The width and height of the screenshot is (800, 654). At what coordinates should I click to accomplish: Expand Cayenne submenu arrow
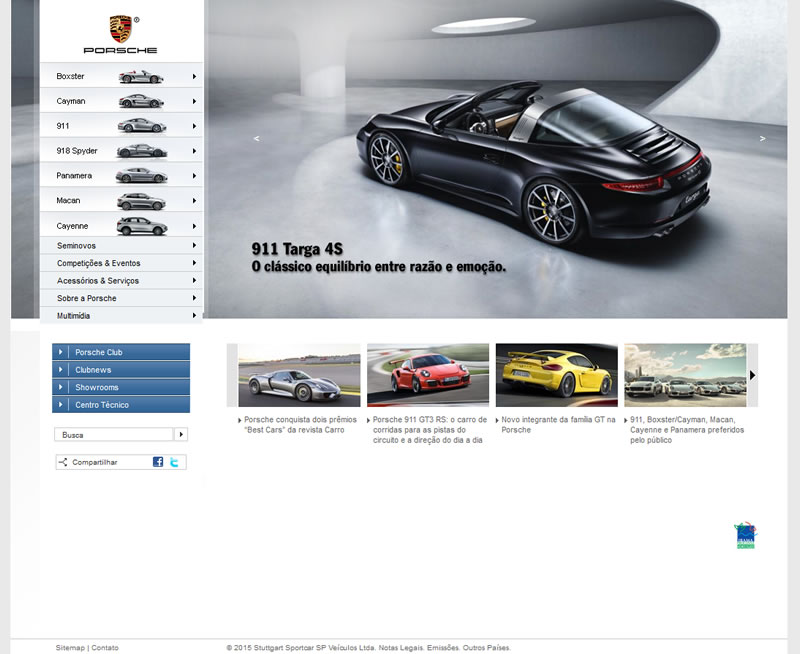[194, 226]
